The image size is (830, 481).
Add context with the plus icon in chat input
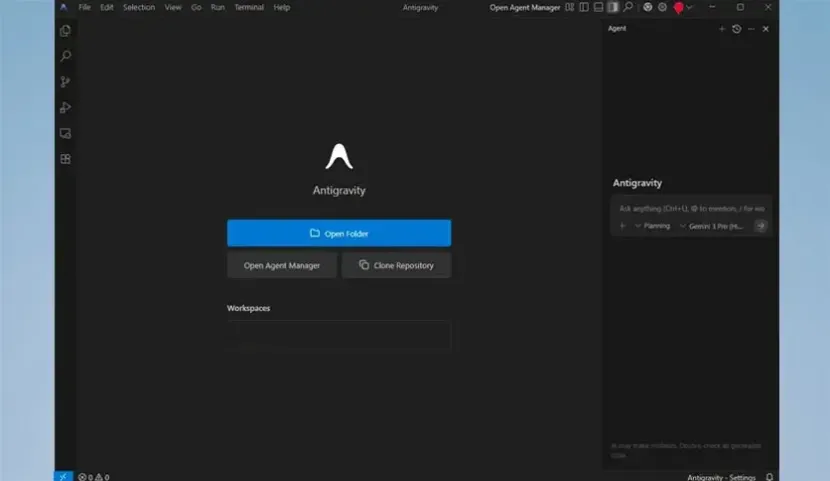click(622, 226)
